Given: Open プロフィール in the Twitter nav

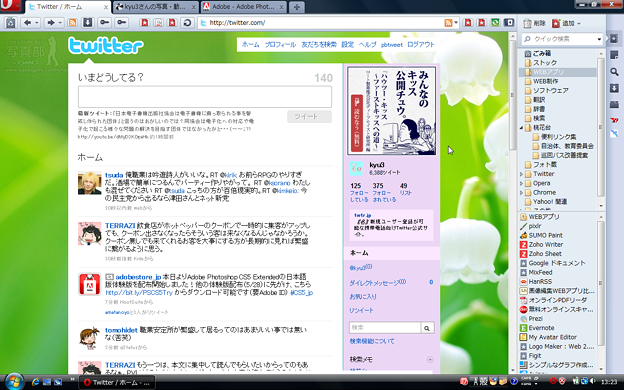Looking at the screenshot, I should pyautogui.click(x=280, y=45).
